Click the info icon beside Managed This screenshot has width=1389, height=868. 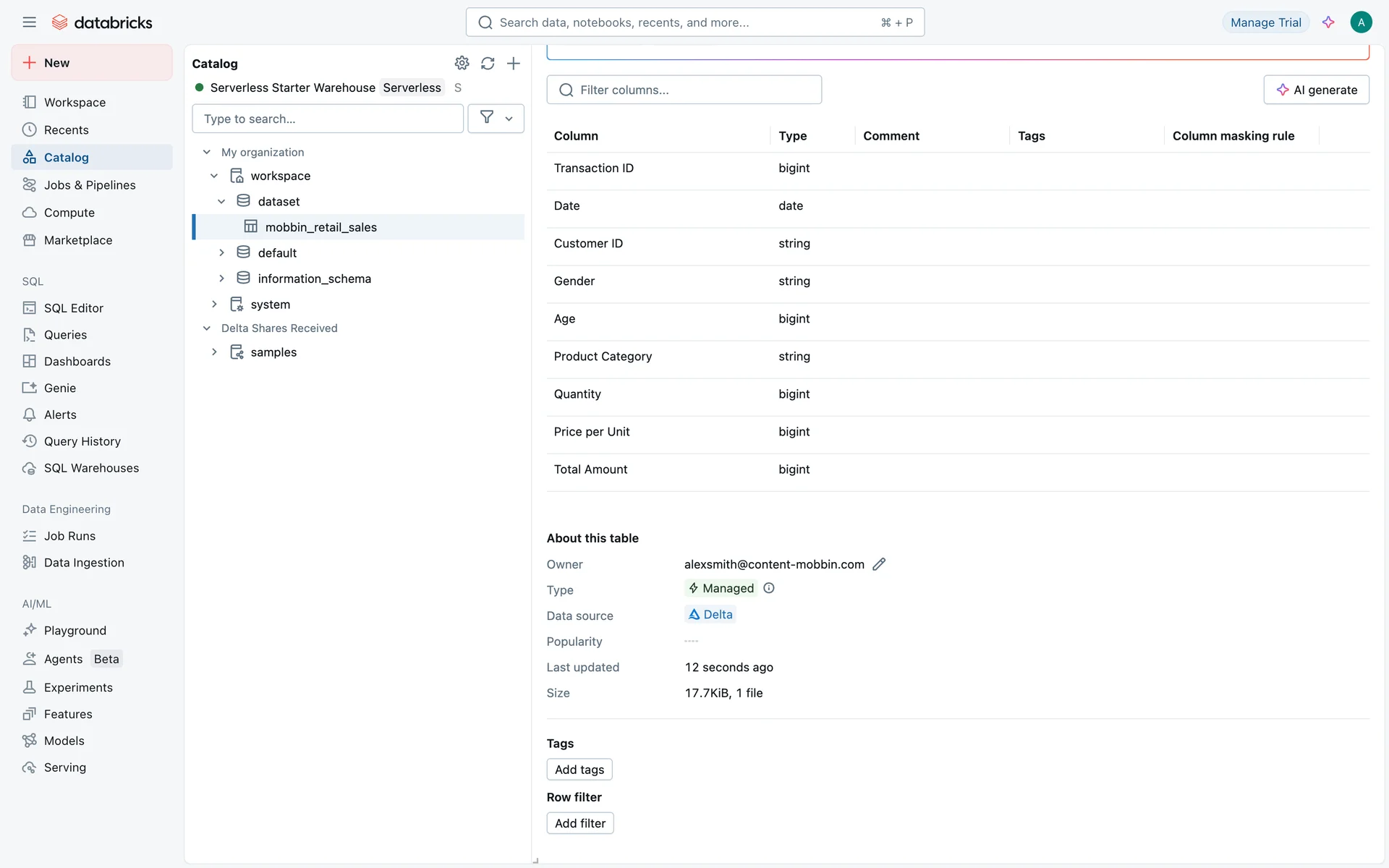pos(769,588)
